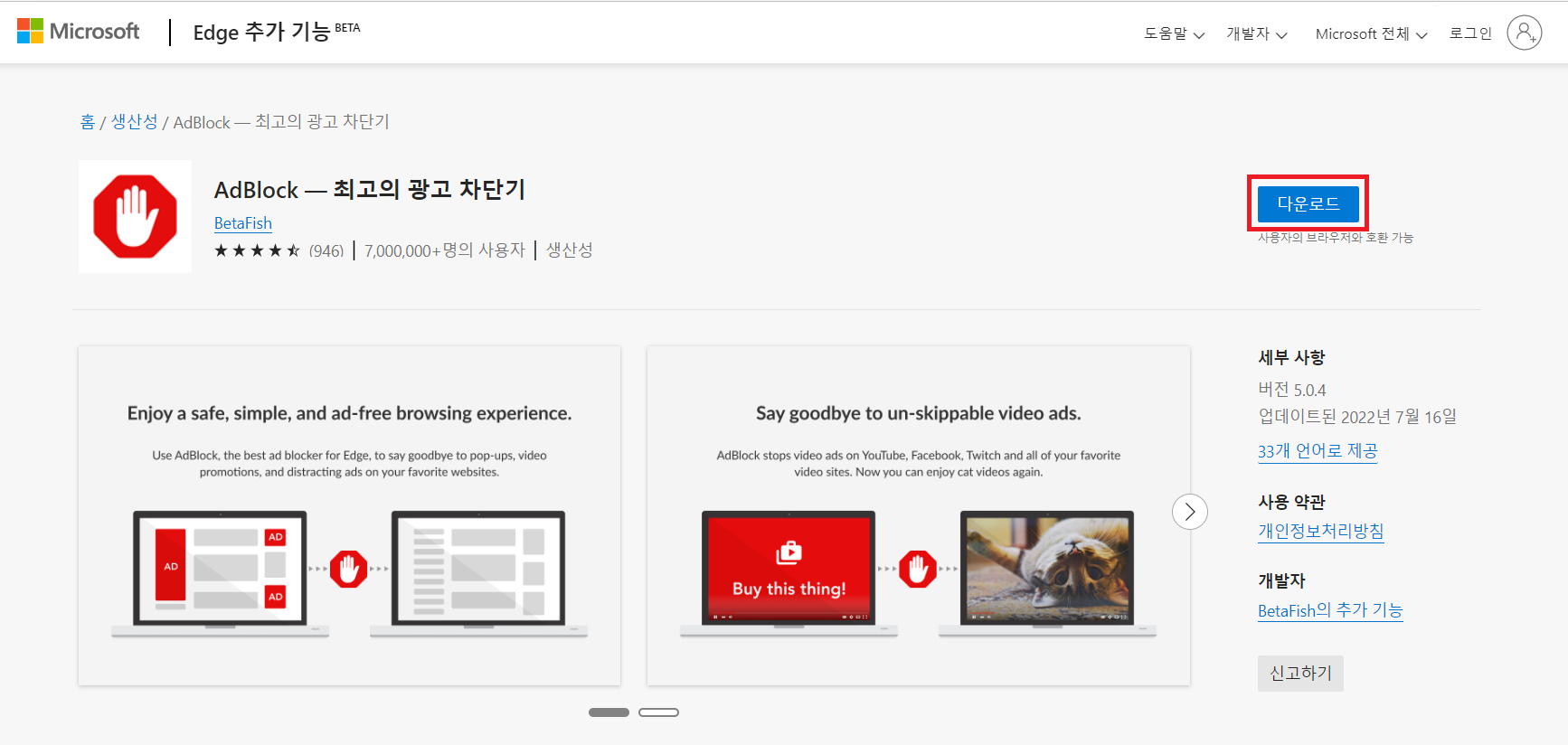
Task: Open the un-skippable video ads screenshot
Action: coord(919,515)
